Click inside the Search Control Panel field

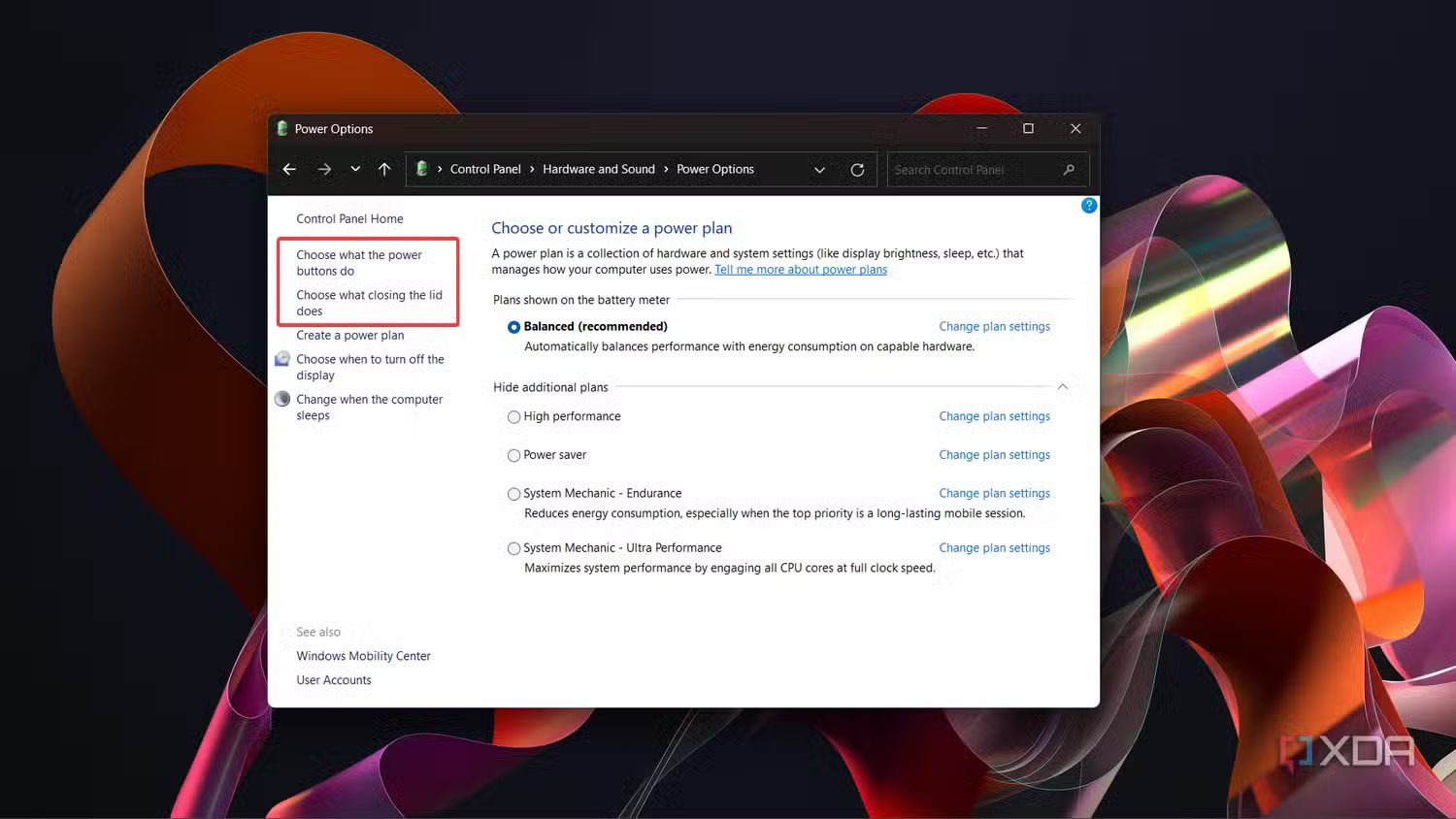click(x=971, y=169)
